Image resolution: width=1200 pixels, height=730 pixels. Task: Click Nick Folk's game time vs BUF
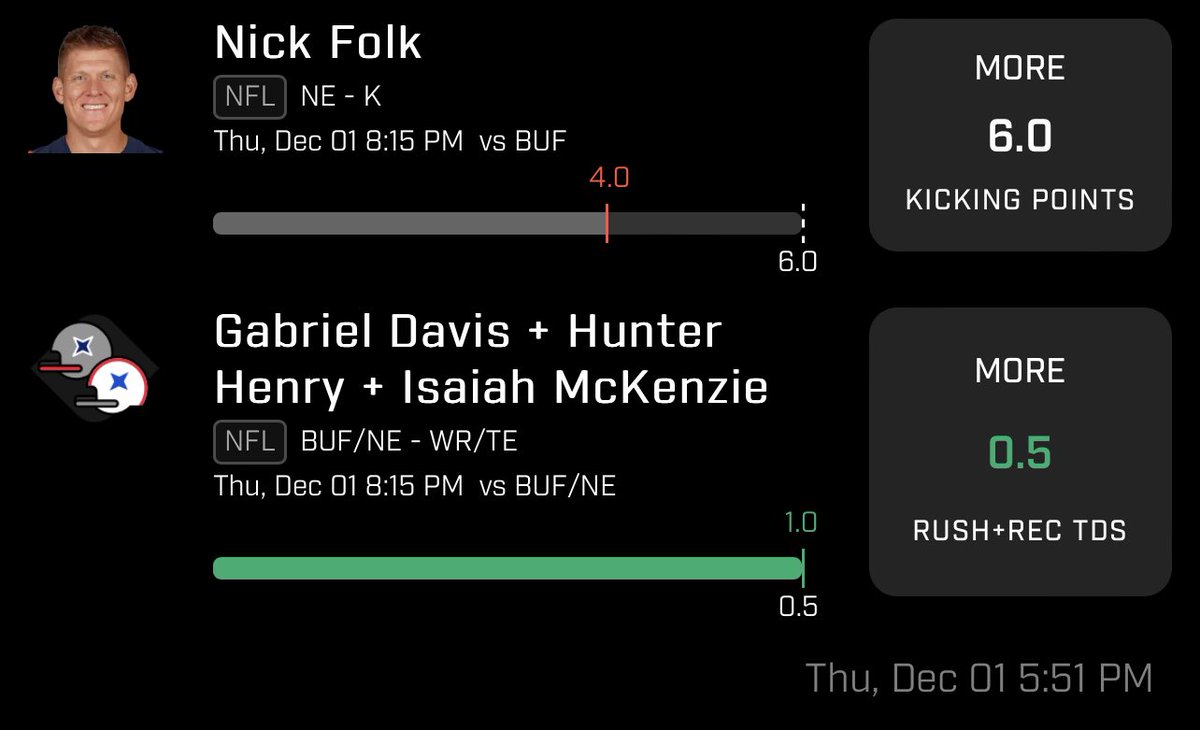click(x=390, y=141)
